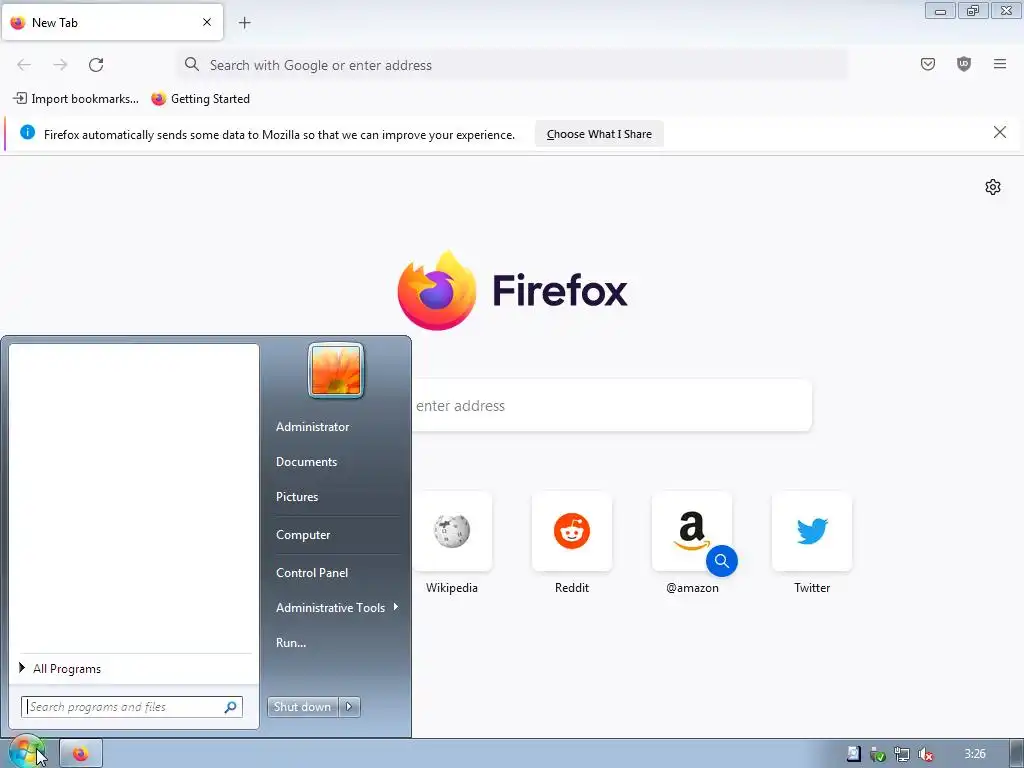This screenshot has height=768, width=1024.
Task: Open Documents from the Start menu
Action: [306, 462]
